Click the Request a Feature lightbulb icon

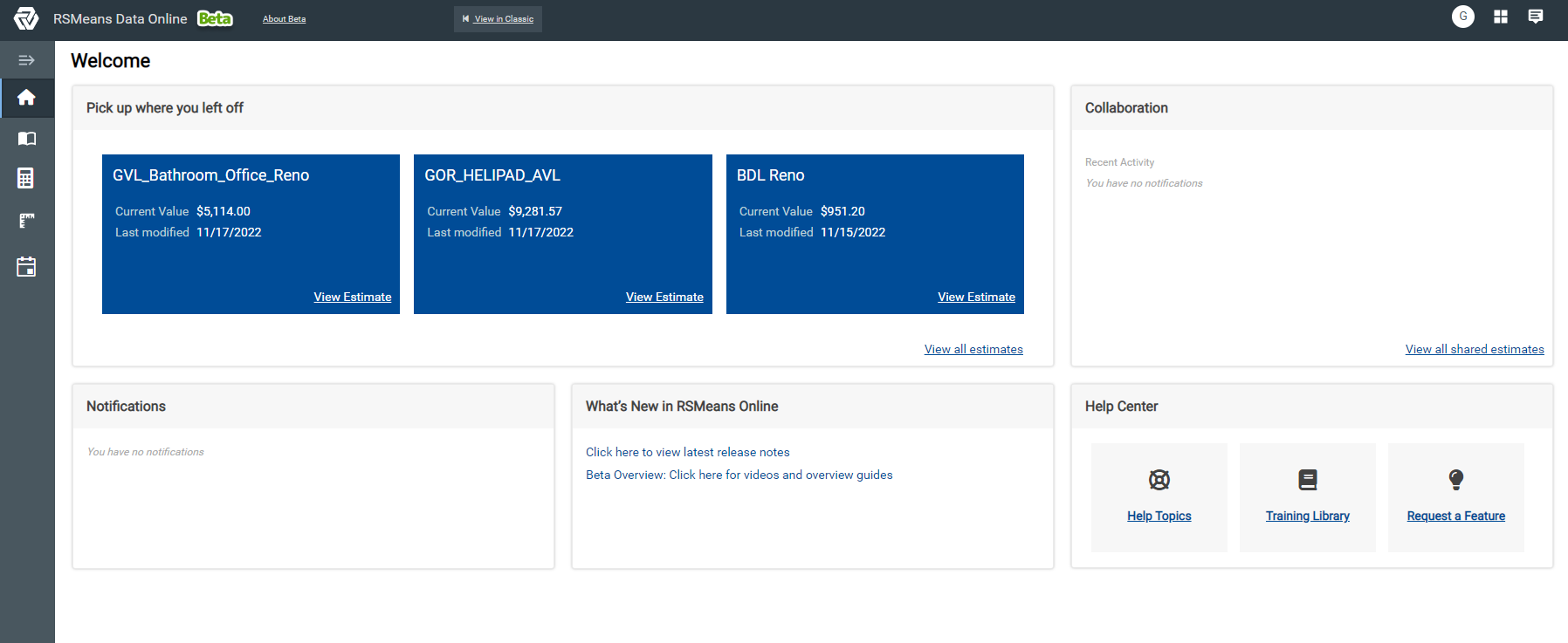point(1456,479)
